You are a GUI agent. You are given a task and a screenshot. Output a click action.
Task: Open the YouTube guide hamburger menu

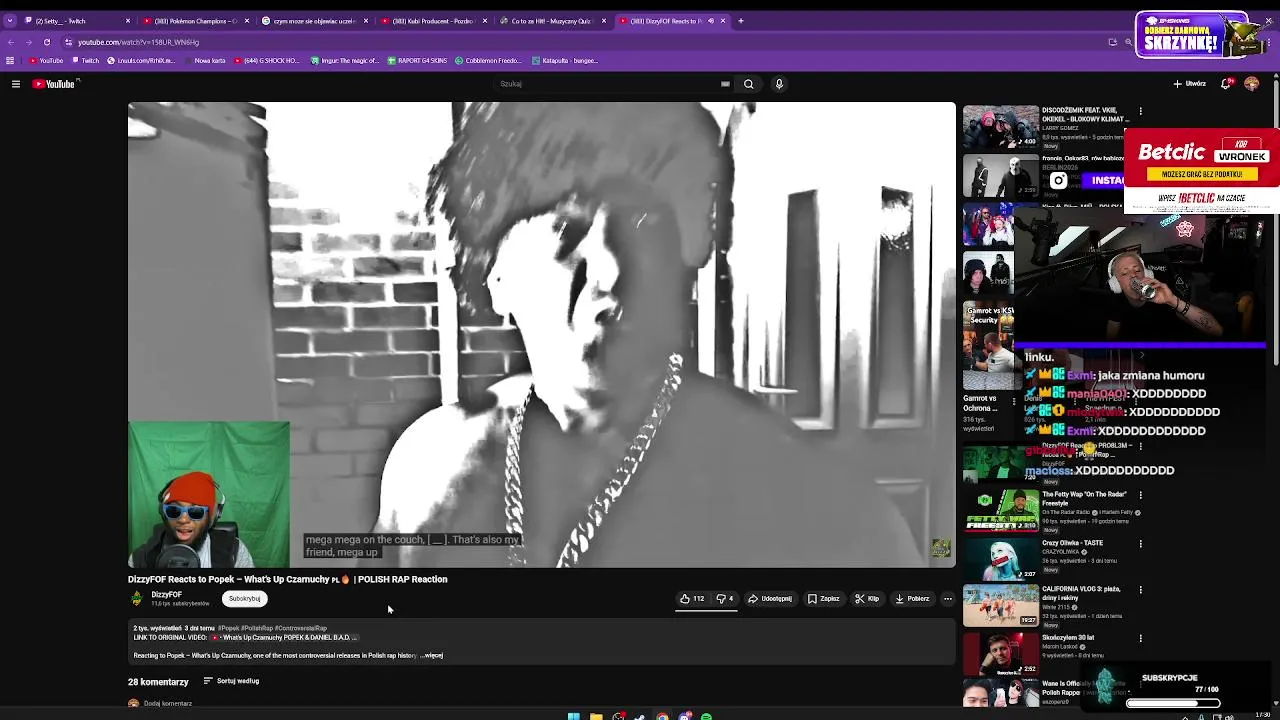coord(16,84)
